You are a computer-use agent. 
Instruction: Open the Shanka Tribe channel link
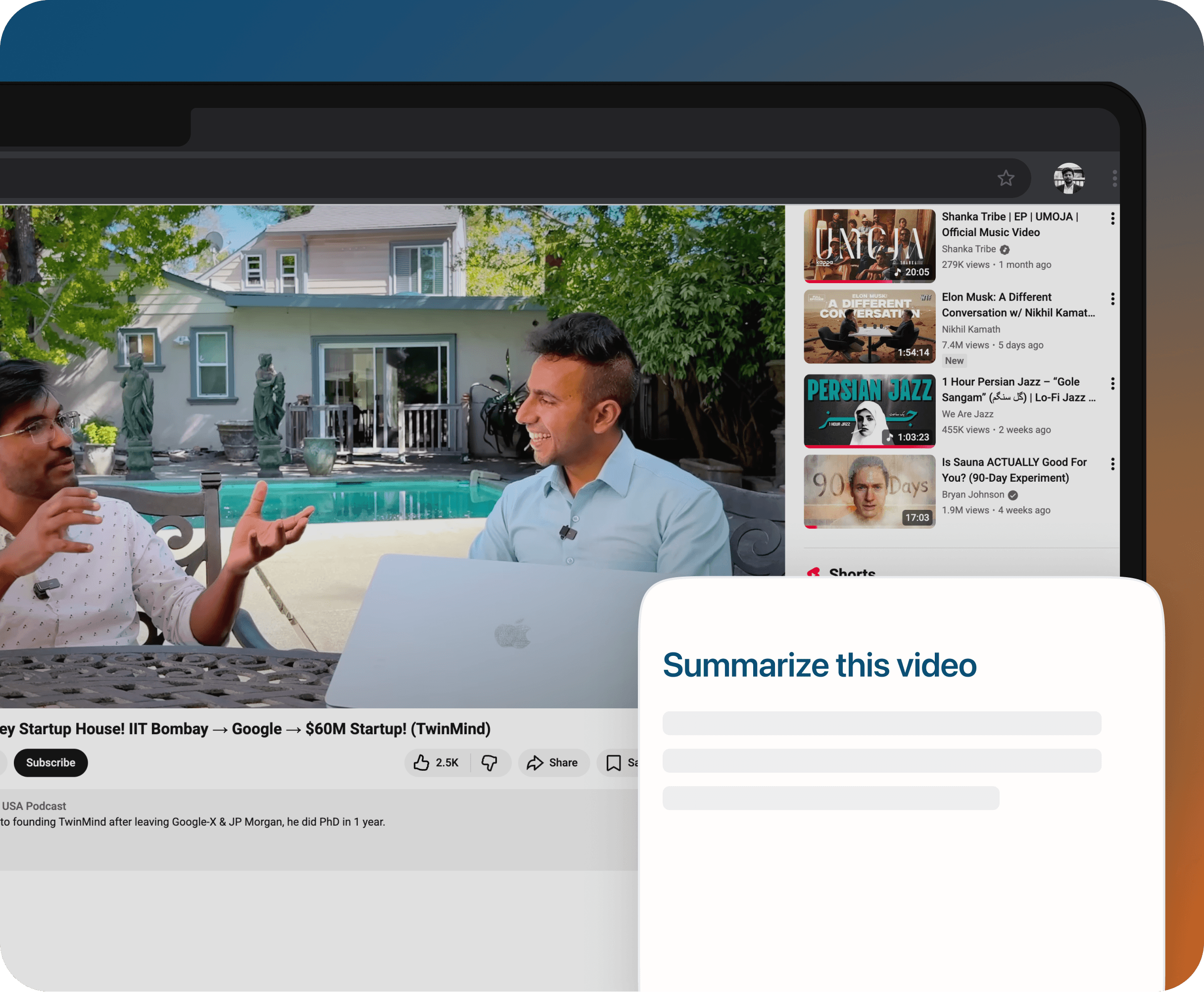(968, 249)
